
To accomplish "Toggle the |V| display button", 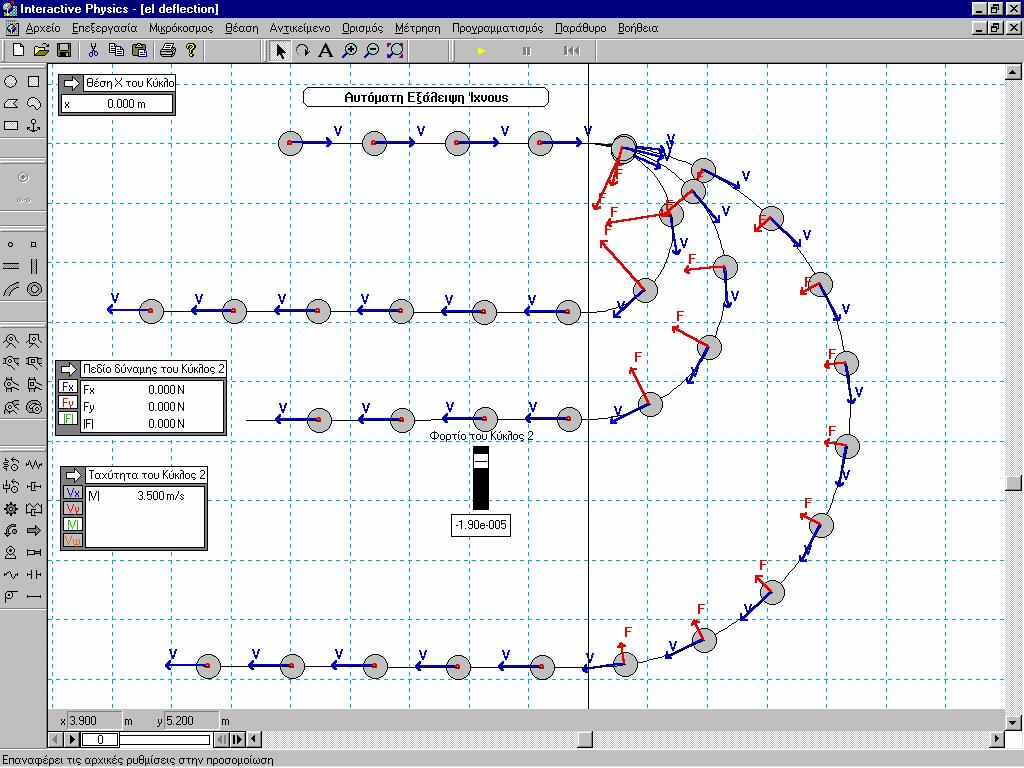I will 73,524.
